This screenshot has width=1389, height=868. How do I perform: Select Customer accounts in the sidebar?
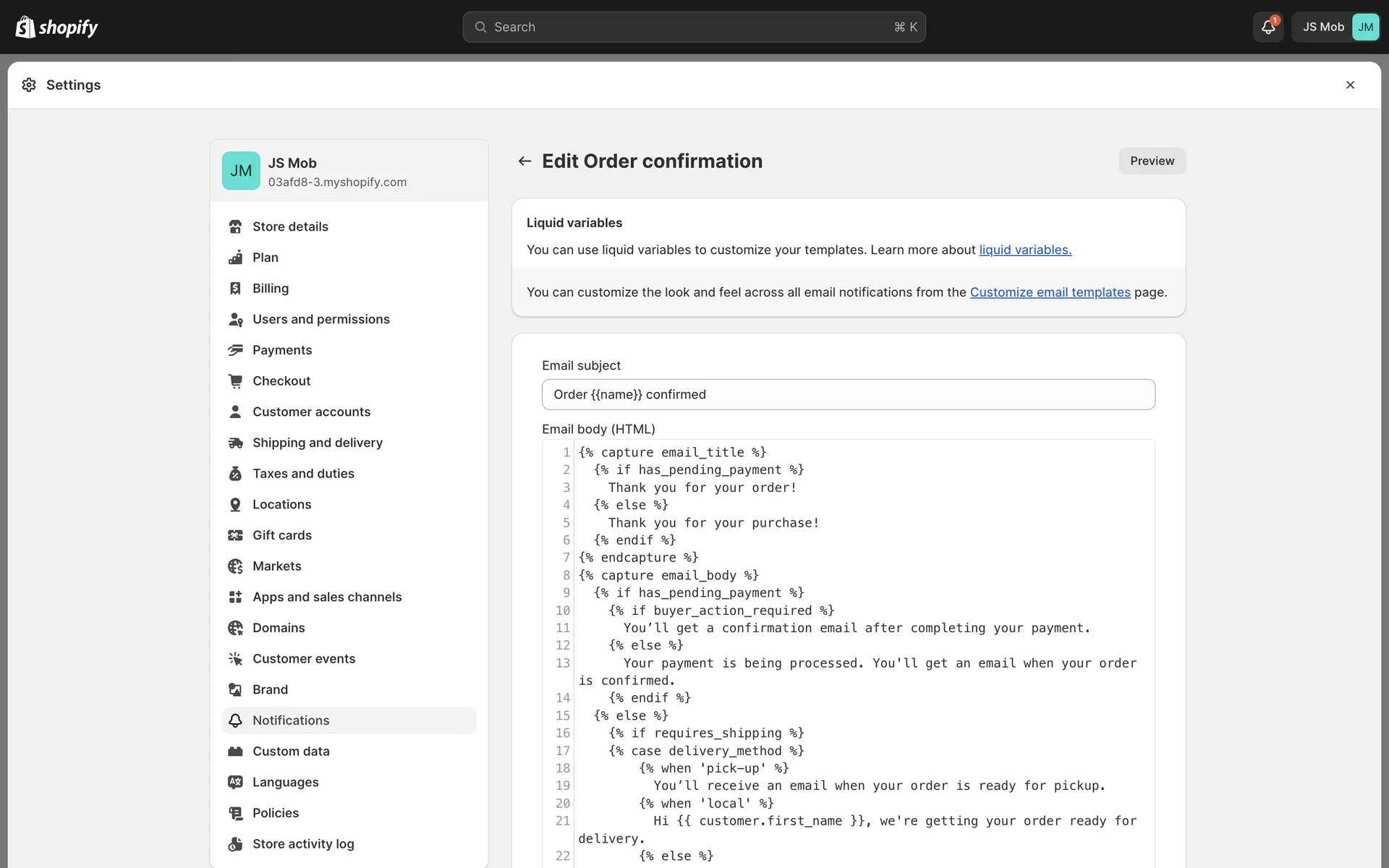(x=311, y=412)
